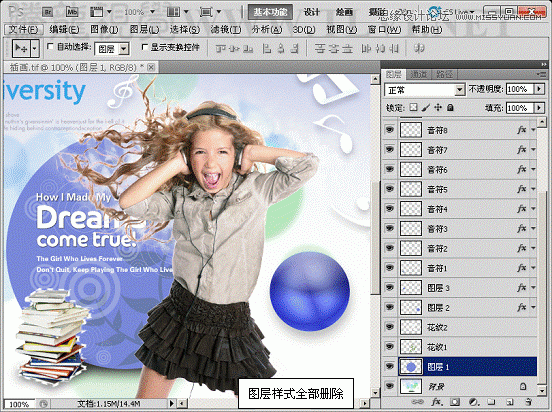Add a layer mask icon
Image resolution: width=552 pixels, height=412 pixels.
(455, 401)
